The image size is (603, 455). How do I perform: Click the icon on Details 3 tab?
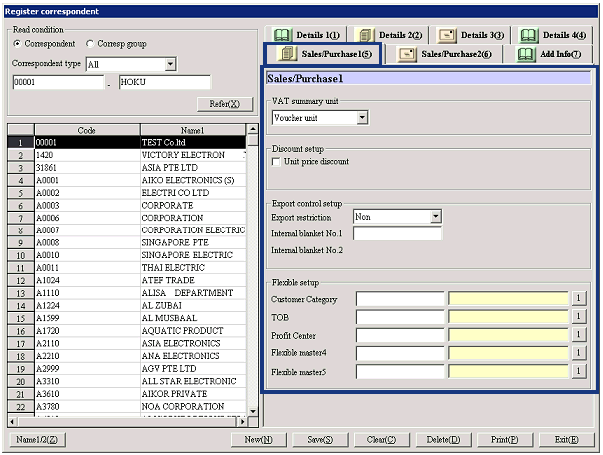pos(446,35)
